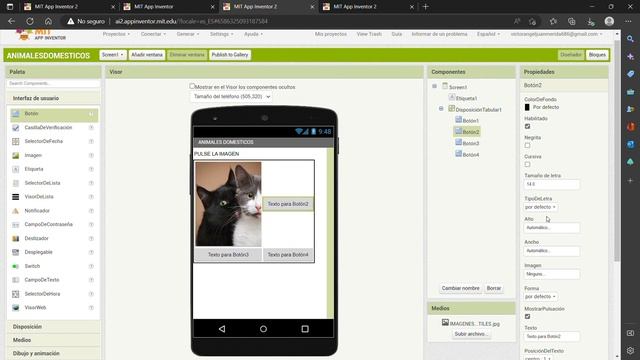
Task: Open help icon next to Imagen
Action: (91, 155)
